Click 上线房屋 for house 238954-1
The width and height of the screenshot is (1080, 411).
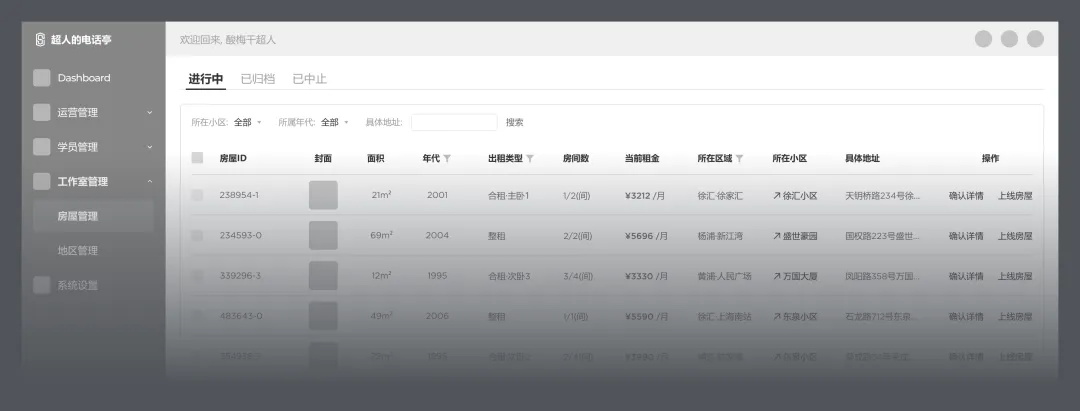[1015, 196]
